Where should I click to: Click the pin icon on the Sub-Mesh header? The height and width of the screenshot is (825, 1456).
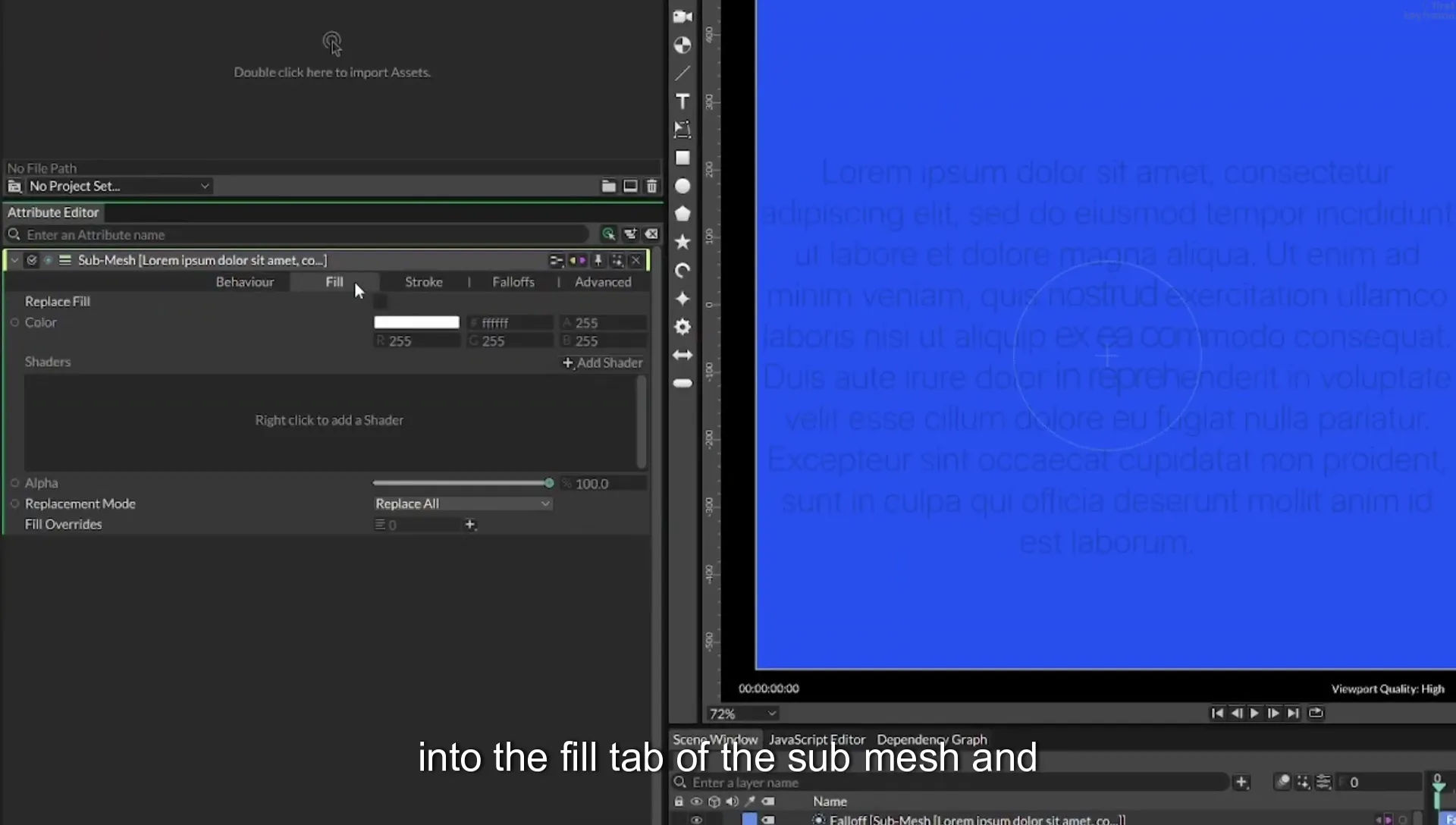coord(598,260)
